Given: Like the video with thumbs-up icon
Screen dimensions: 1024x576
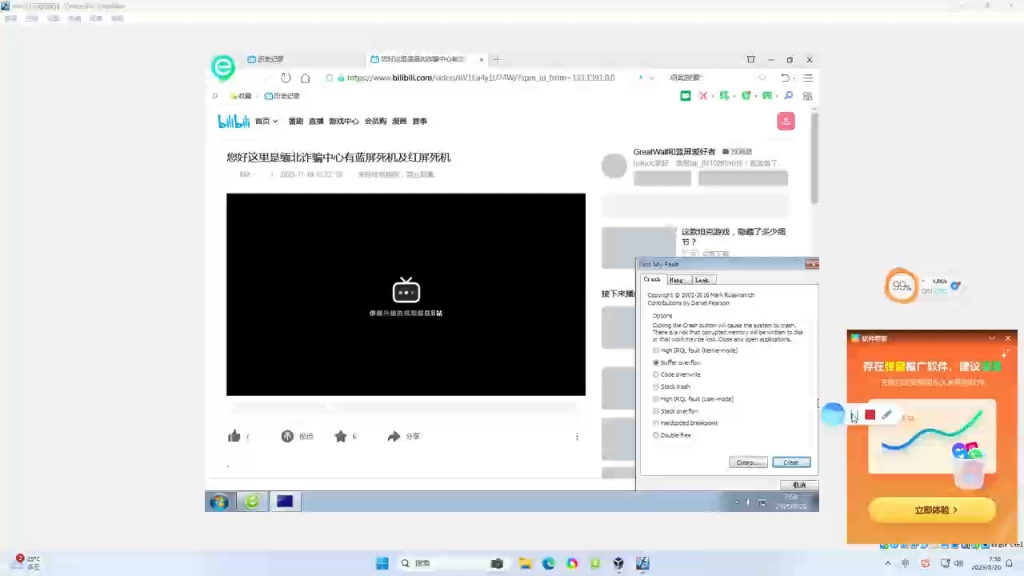Looking at the screenshot, I should (x=234, y=436).
